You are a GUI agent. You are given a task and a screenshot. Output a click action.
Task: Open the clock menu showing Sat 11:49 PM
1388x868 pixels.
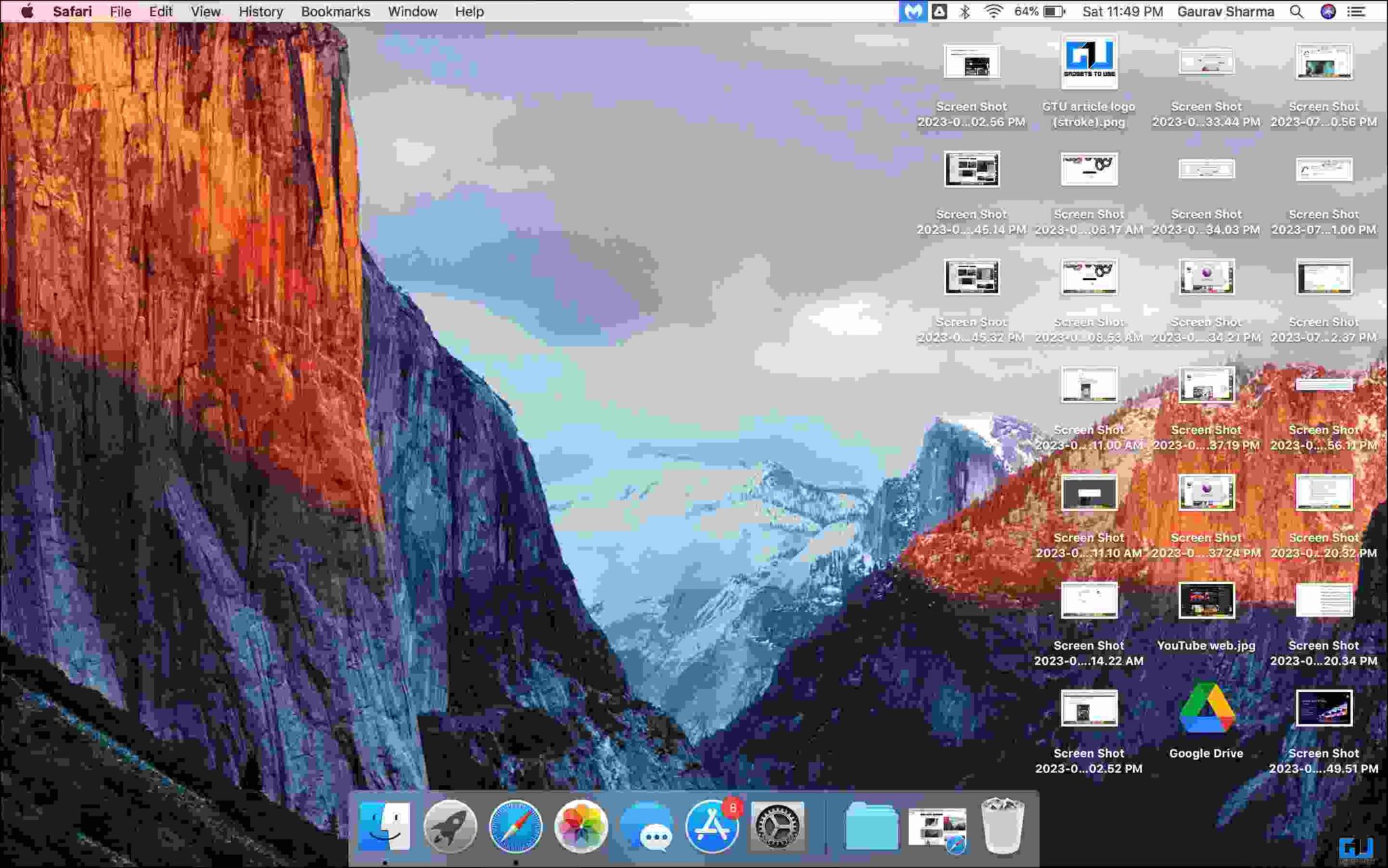(x=1125, y=12)
